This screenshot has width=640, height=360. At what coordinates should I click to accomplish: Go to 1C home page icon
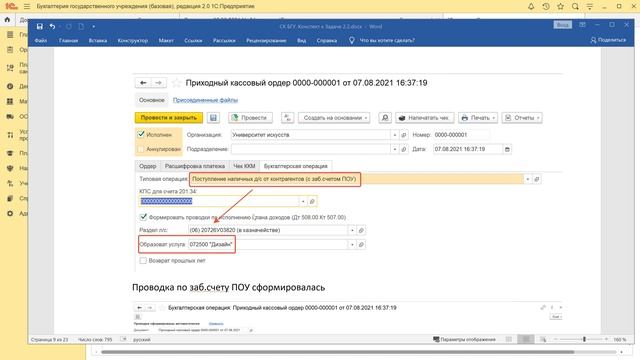[7, 20]
